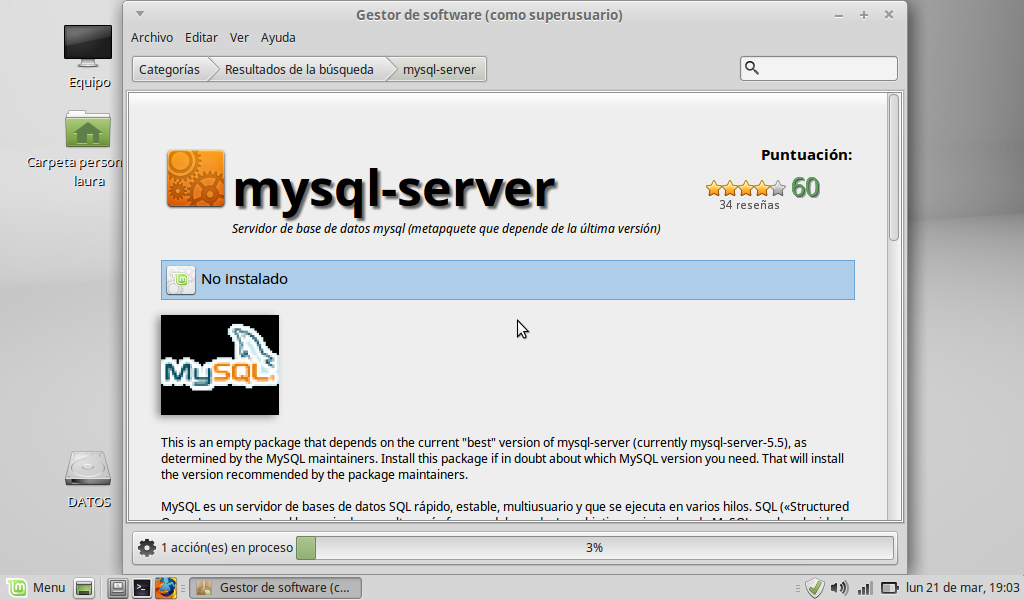The height and width of the screenshot is (600, 1024).
Task: Open the Ayuda menu
Action: pos(278,38)
